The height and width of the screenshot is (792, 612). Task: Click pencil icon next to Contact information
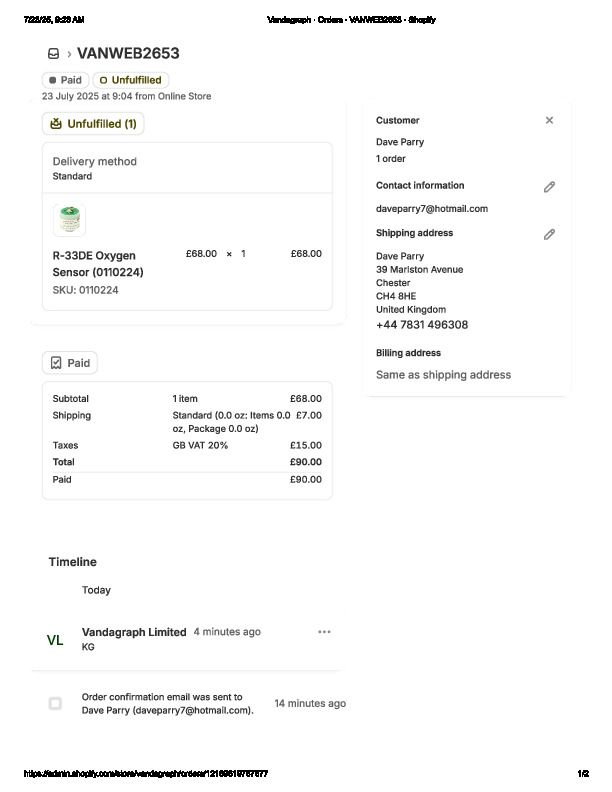pos(549,187)
